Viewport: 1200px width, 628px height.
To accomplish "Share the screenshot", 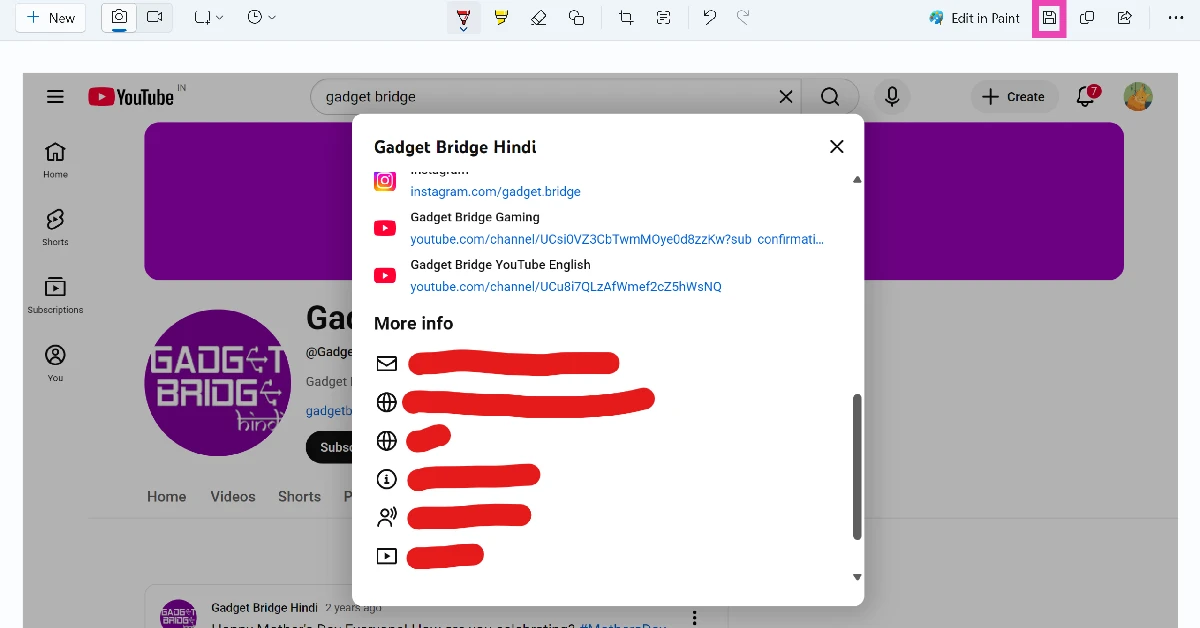I will point(1125,17).
